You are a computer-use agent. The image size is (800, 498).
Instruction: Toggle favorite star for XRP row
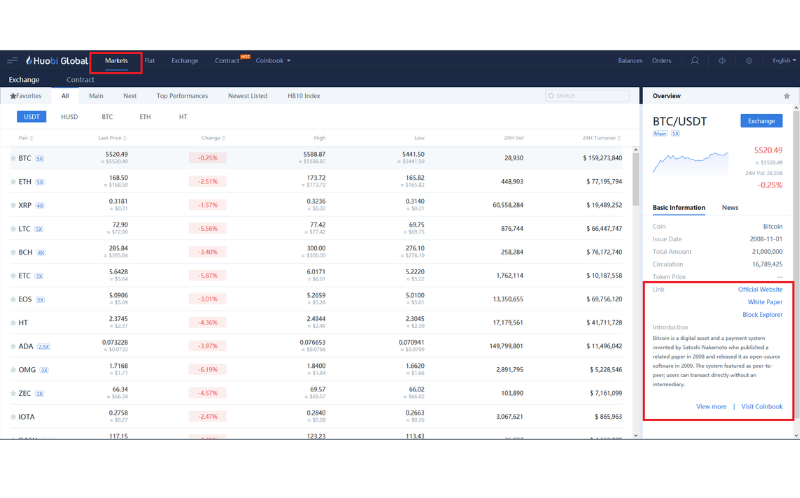click(13, 205)
